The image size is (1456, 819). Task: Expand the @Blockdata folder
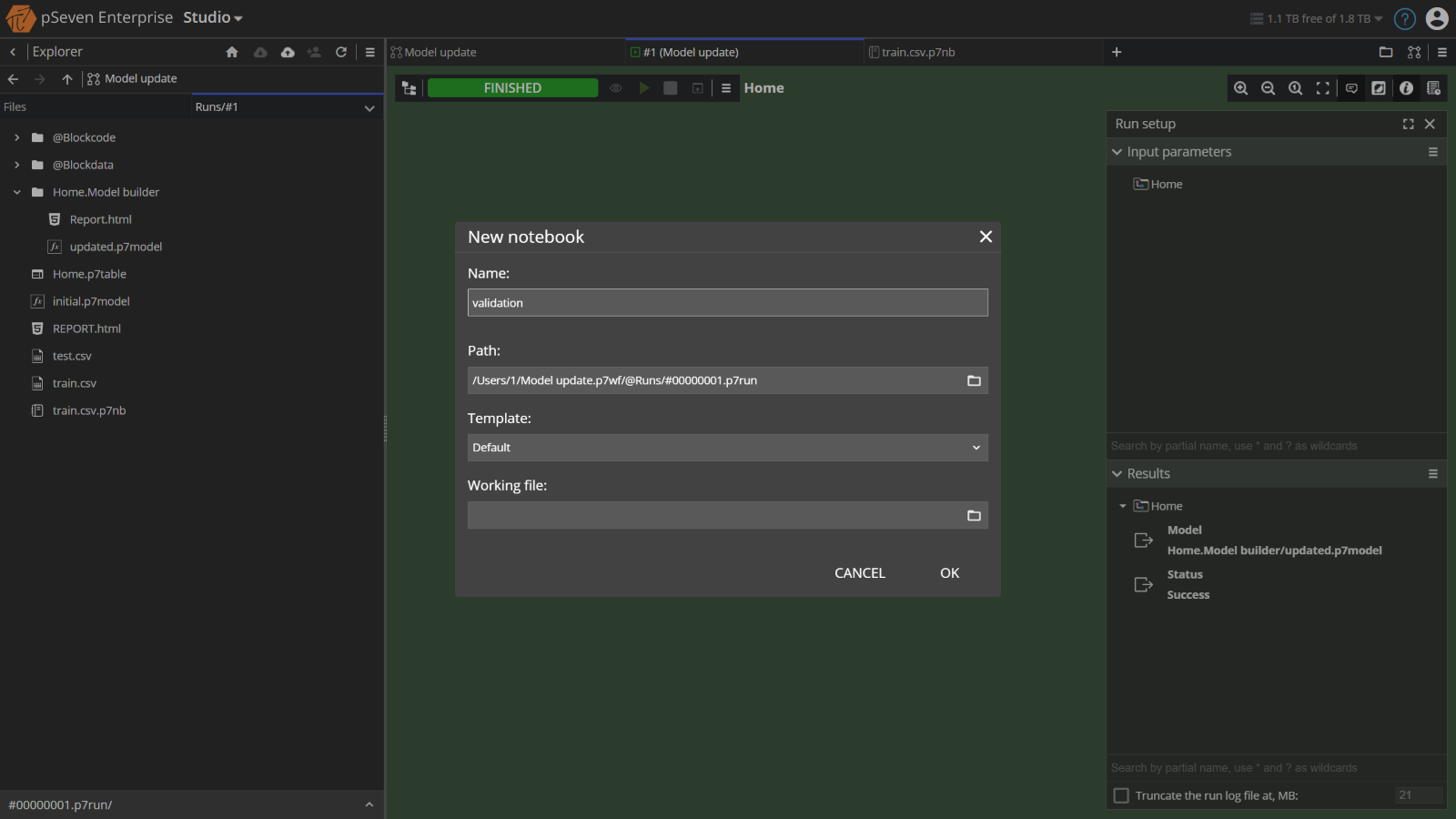[16, 165]
